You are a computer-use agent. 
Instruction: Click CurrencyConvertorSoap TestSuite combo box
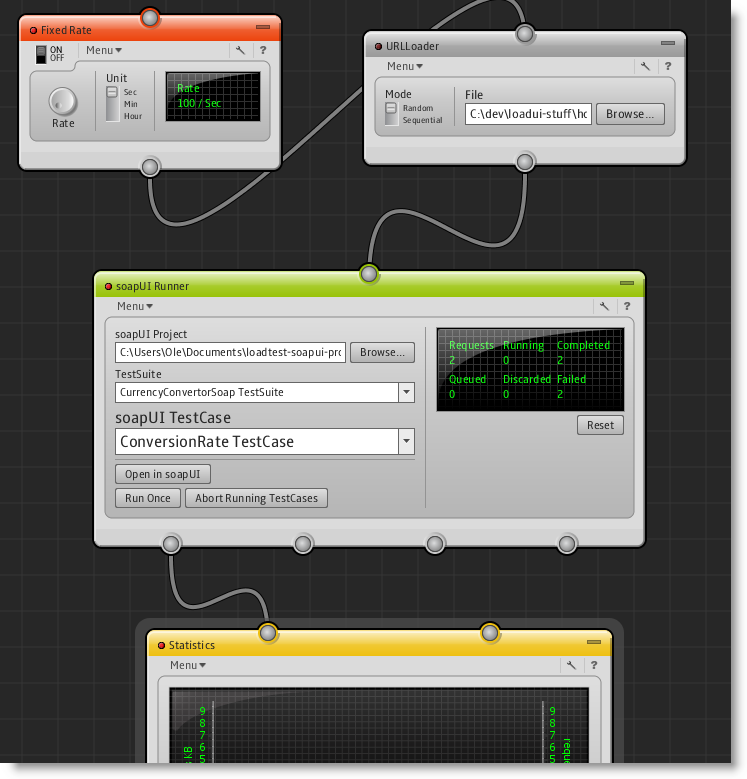tap(265, 392)
